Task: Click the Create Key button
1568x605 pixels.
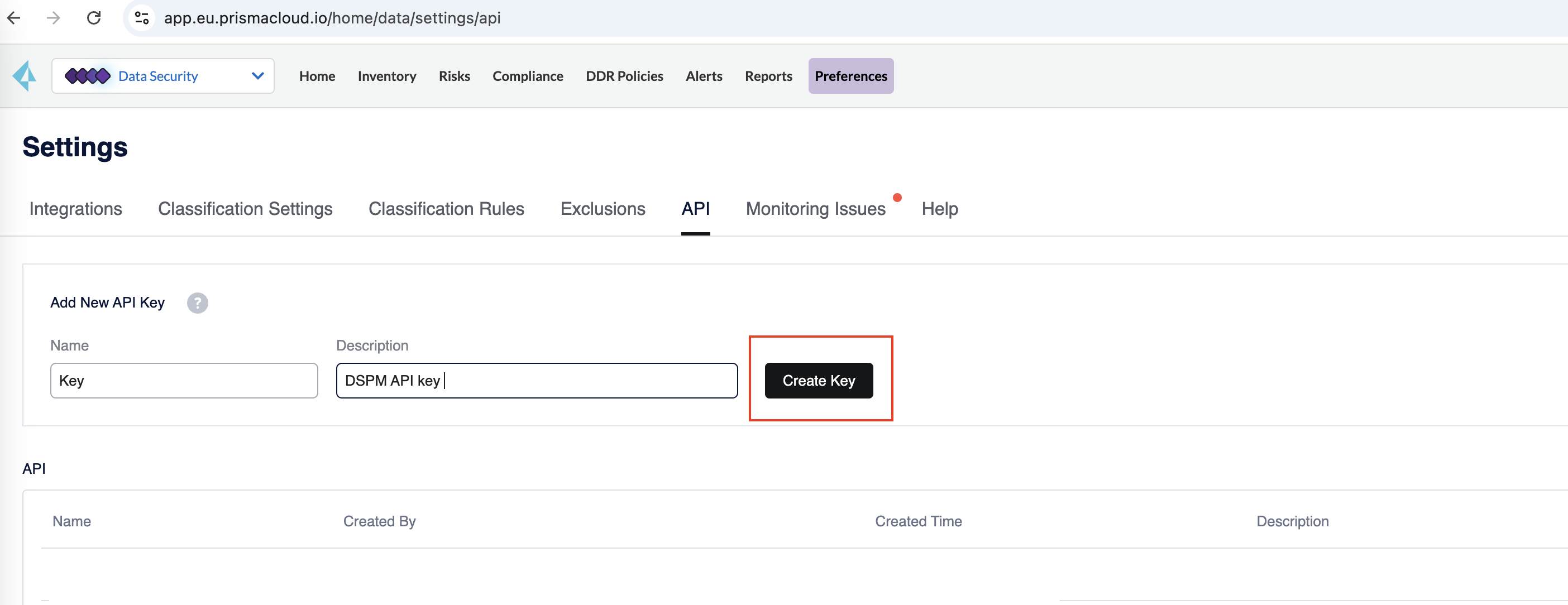Action: (x=819, y=380)
